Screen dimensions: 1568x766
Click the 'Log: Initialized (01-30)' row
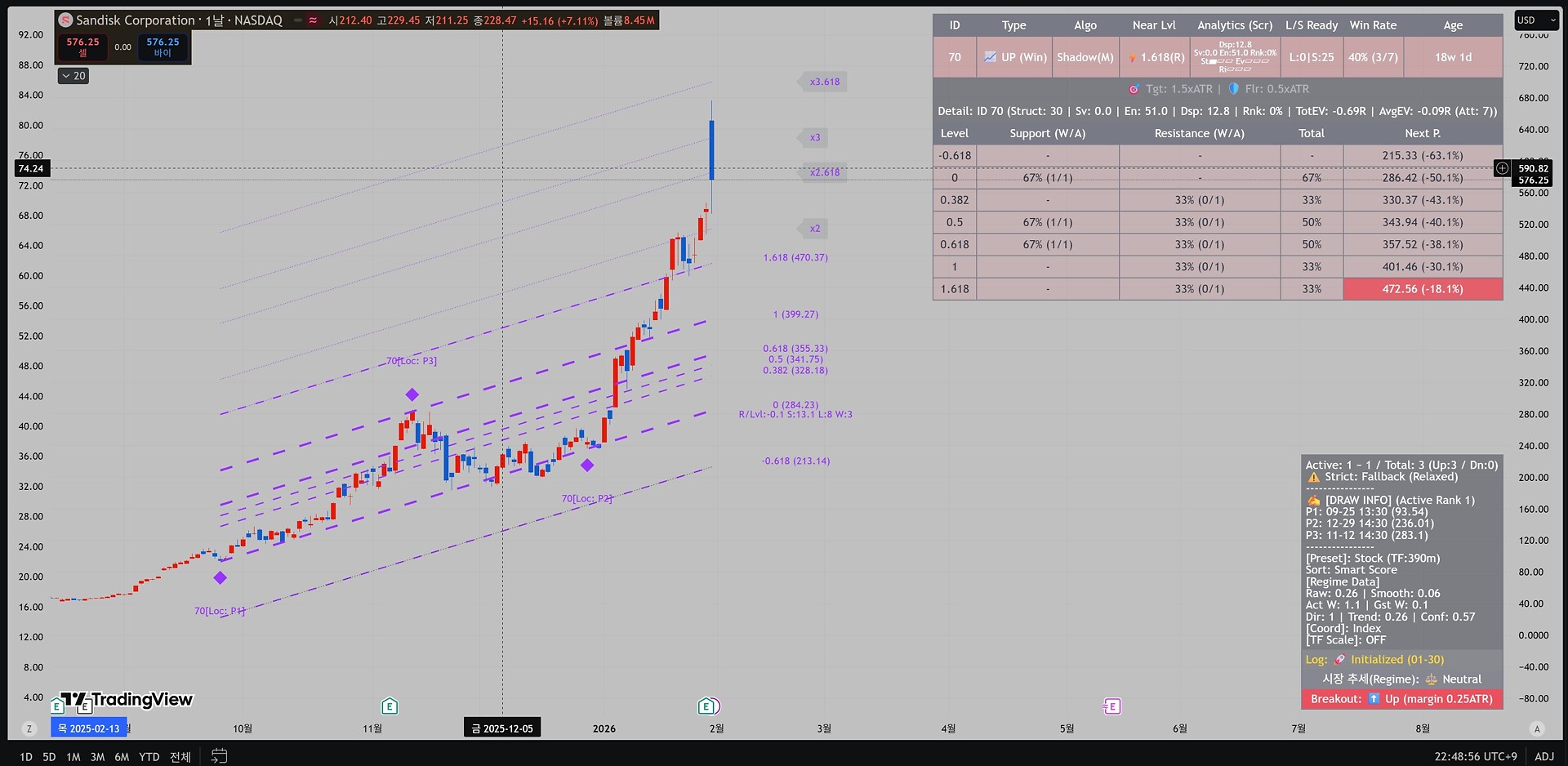coord(1401,660)
